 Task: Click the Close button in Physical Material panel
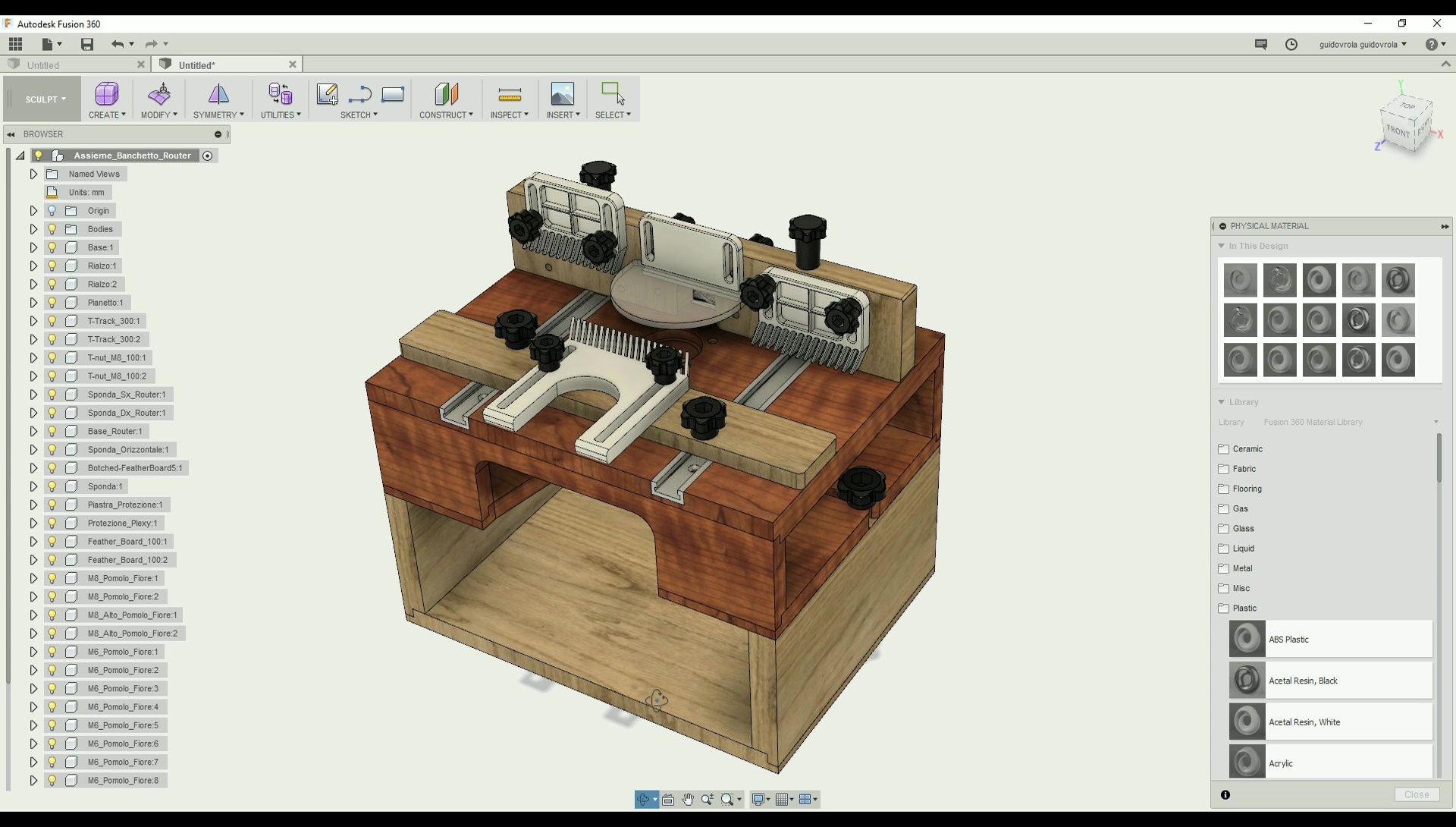pyautogui.click(x=1415, y=794)
